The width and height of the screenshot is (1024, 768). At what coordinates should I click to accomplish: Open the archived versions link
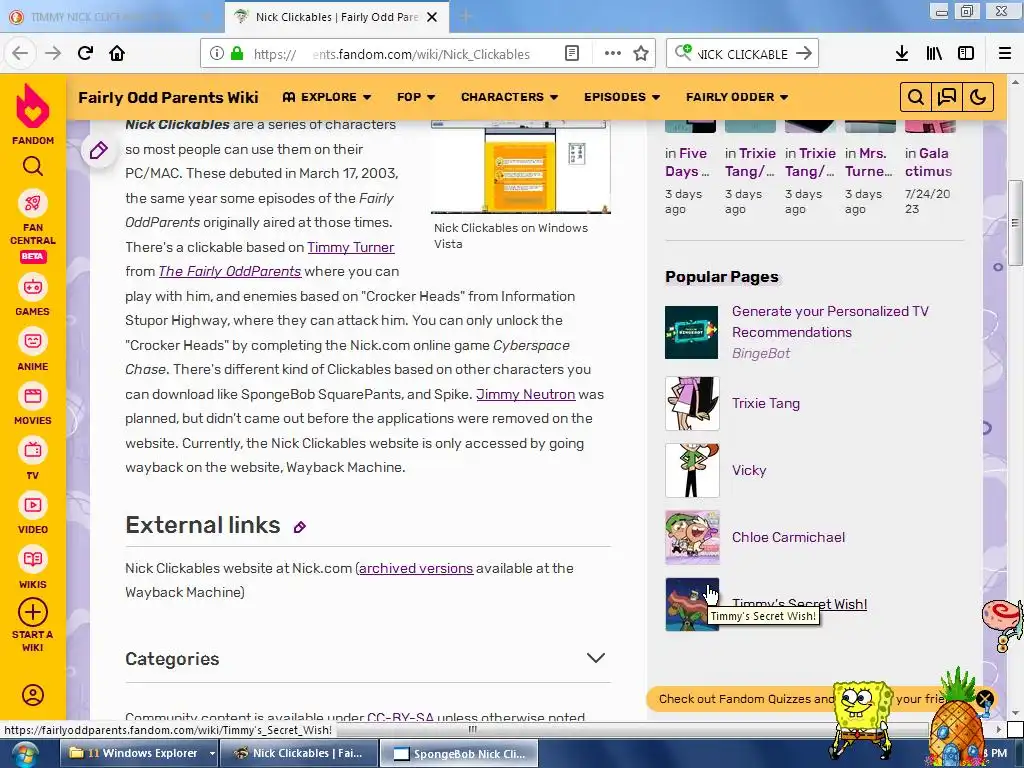click(416, 568)
